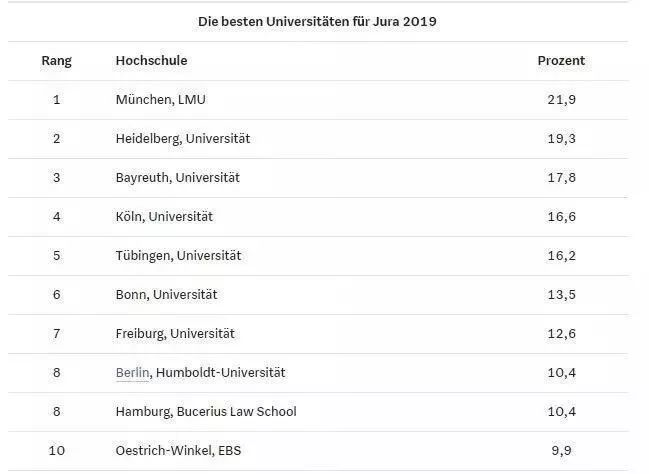Viewport: 649px width, 474px height.
Task: Click the Hochschule column header
Action: [x=151, y=60]
